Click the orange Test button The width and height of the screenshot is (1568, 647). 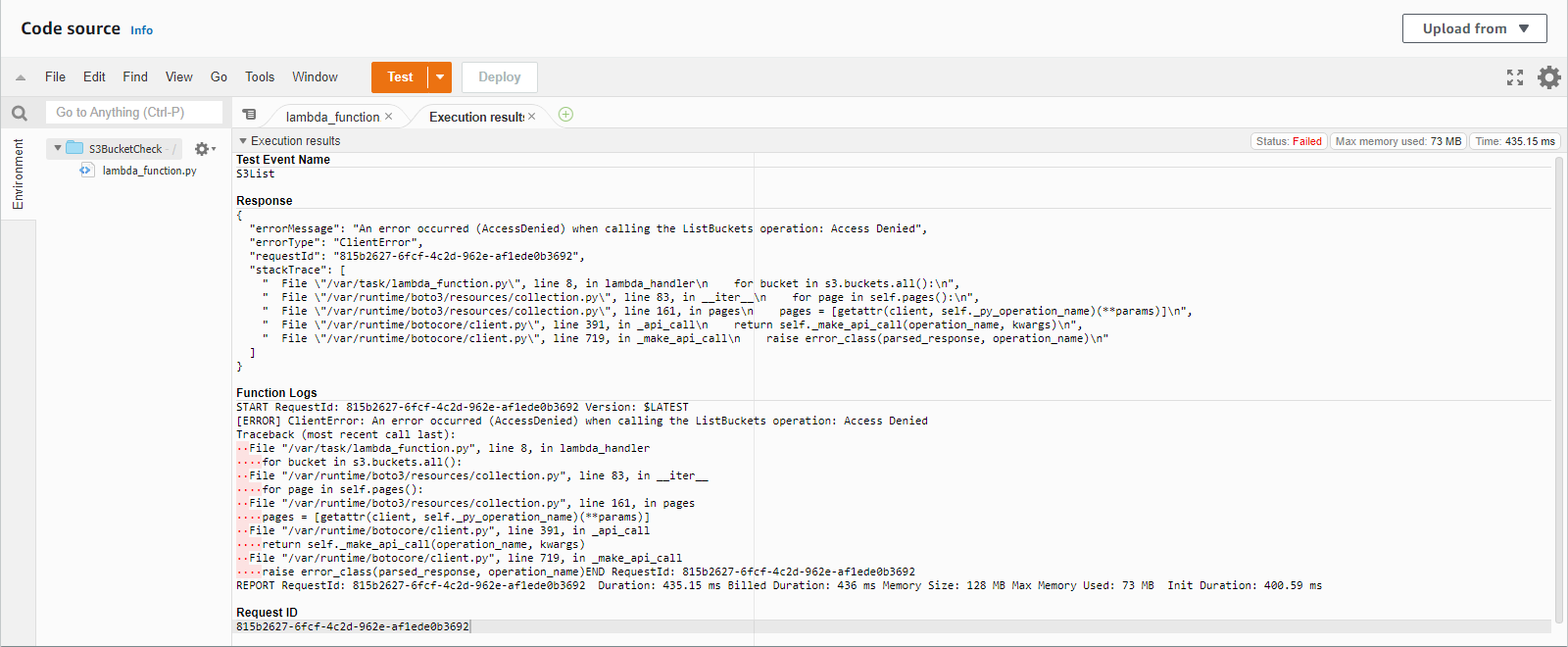point(400,77)
